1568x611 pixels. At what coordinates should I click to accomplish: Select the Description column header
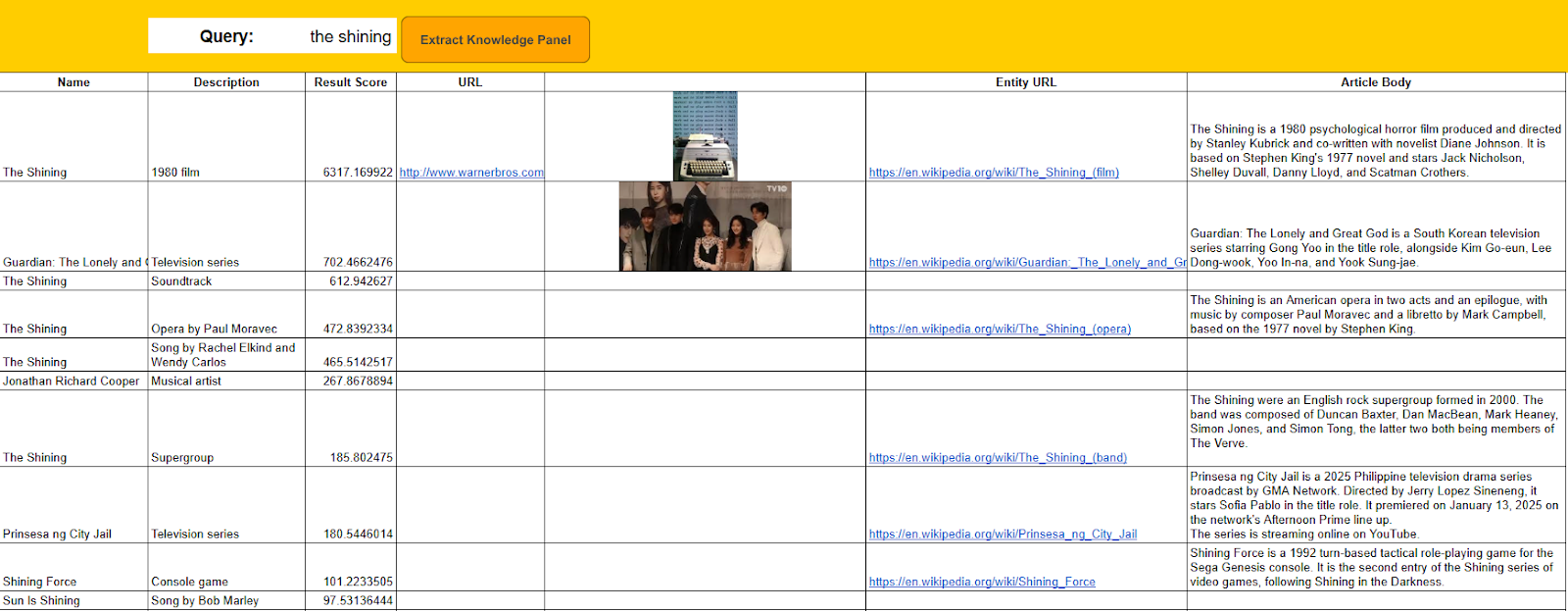[226, 82]
